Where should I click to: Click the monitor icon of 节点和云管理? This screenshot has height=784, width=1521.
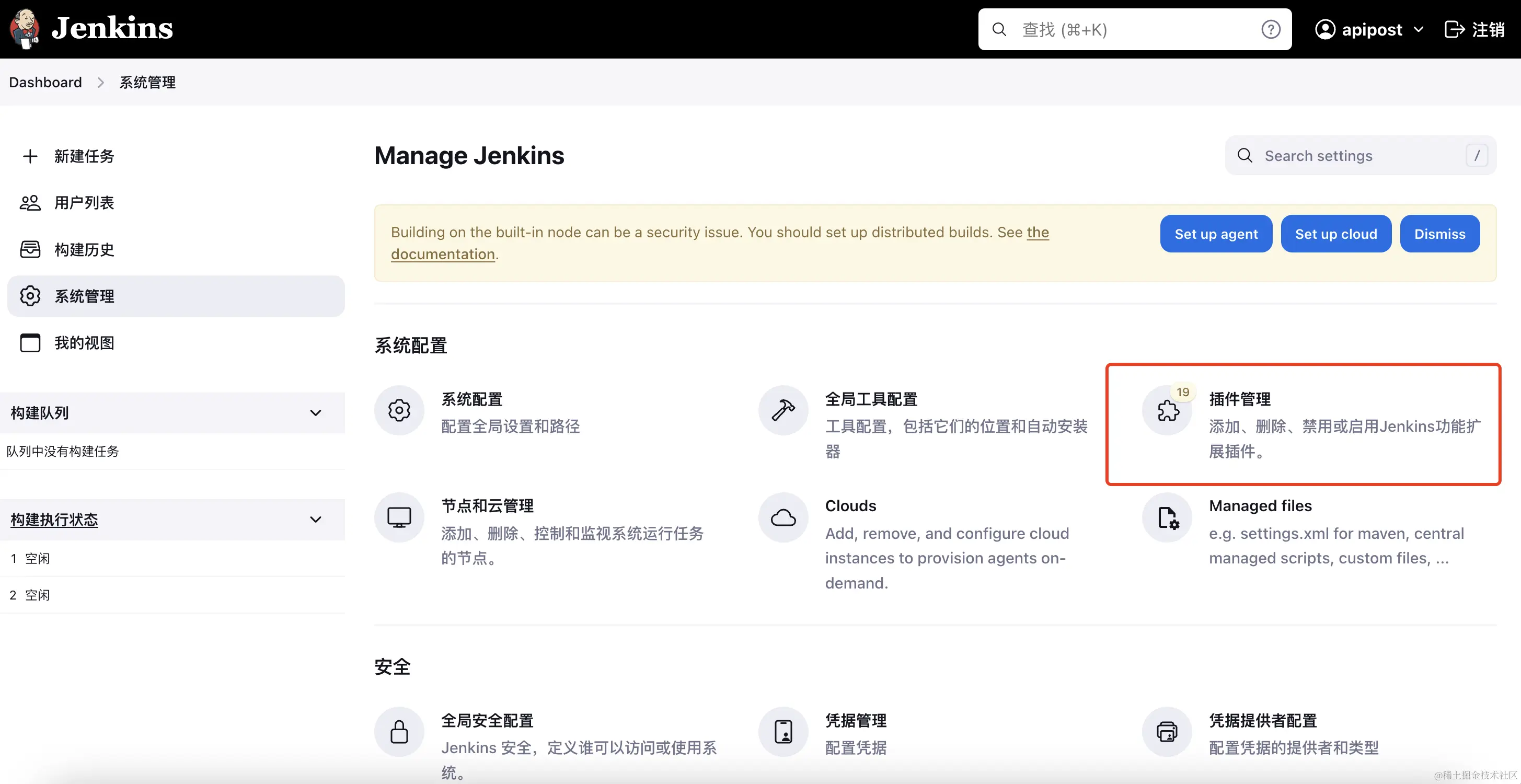coord(399,517)
